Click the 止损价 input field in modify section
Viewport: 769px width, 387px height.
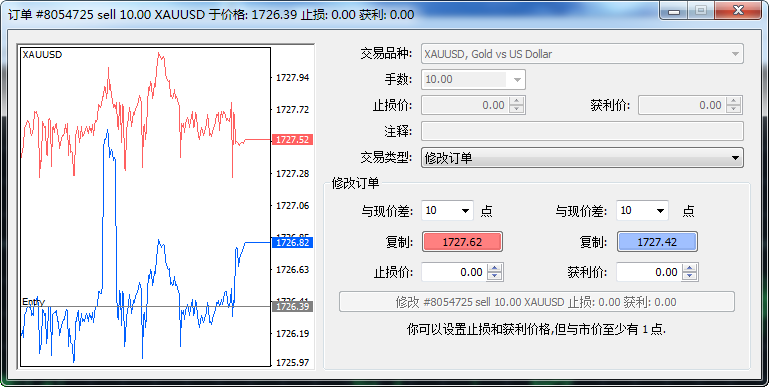(454, 272)
